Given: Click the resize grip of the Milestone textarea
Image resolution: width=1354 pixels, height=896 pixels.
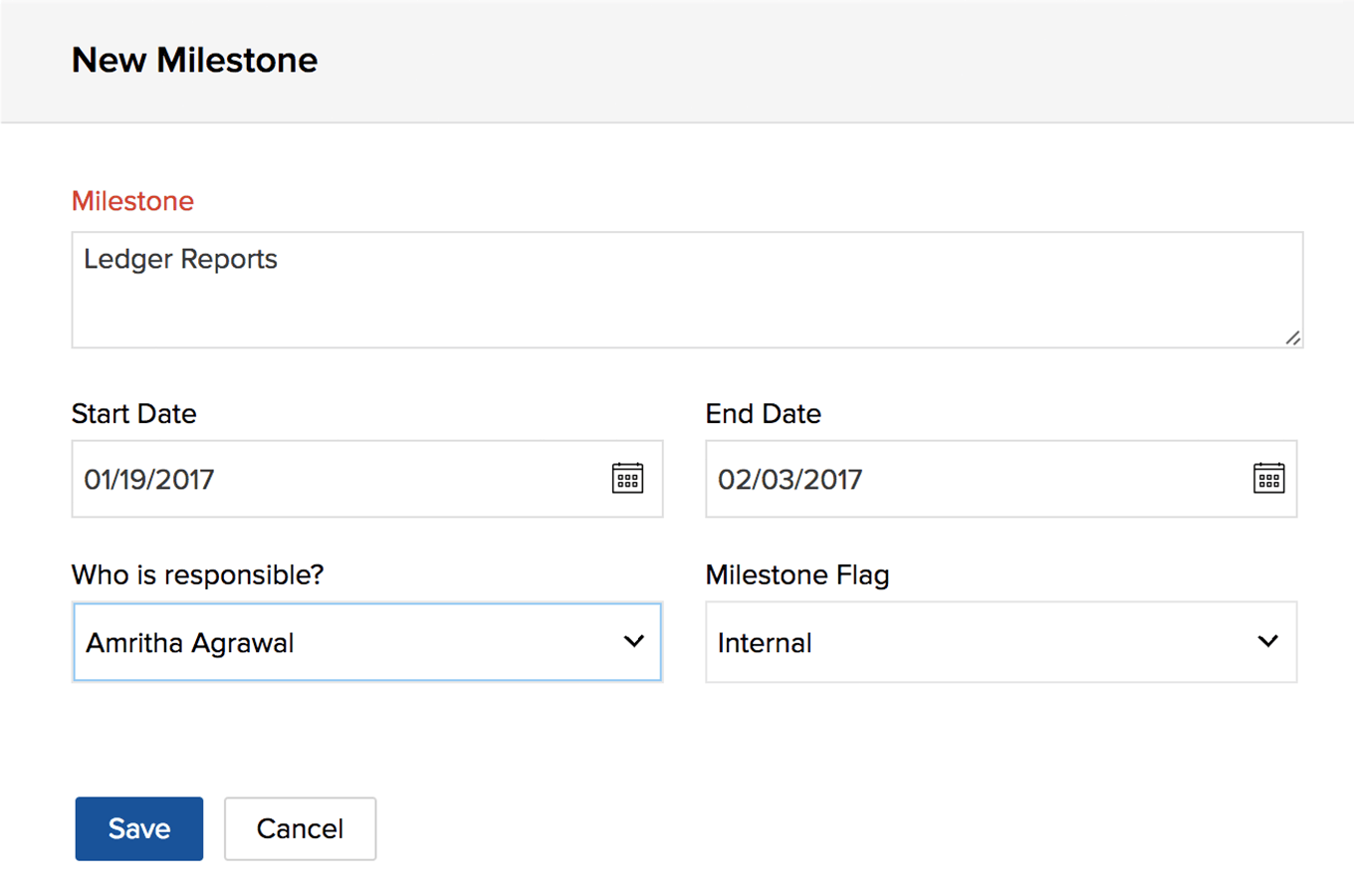Looking at the screenshot, I should pyautogui.click(x=1292, y=337).
